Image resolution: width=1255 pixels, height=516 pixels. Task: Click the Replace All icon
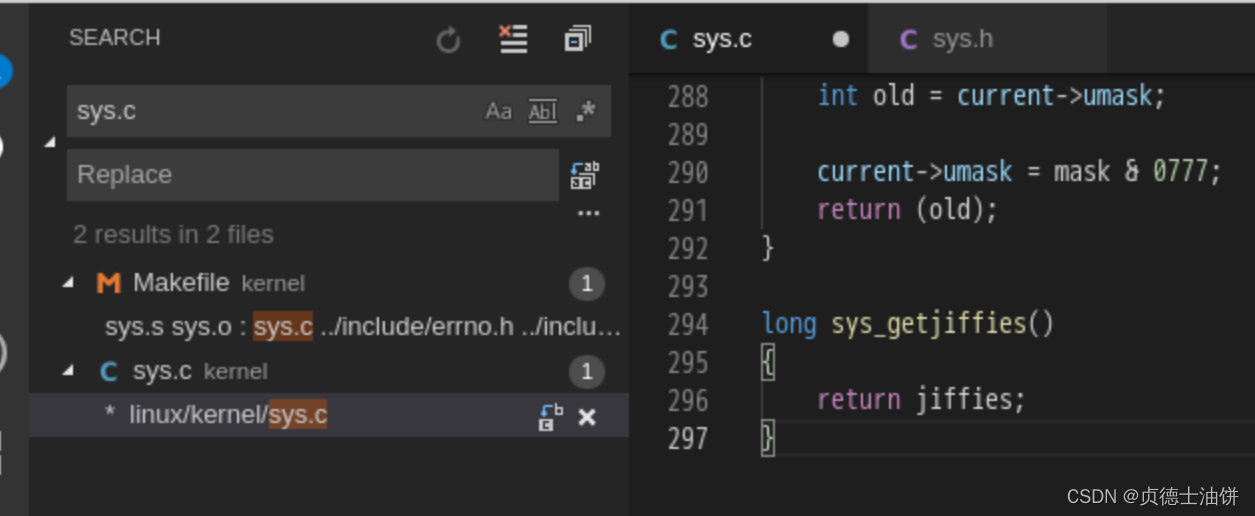click(x=585, y=175)
